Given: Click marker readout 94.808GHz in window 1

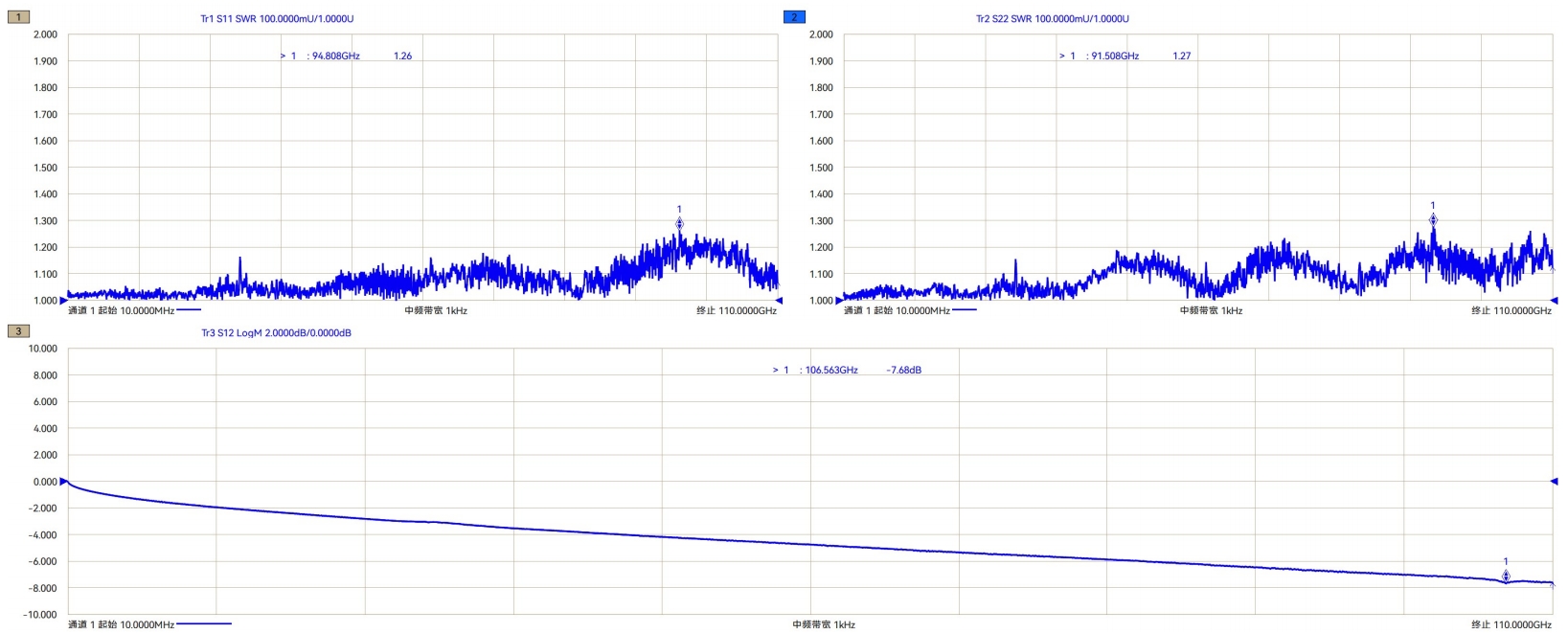Looking at the screenshot, I should pyautogui.click(x=335, y=57).
